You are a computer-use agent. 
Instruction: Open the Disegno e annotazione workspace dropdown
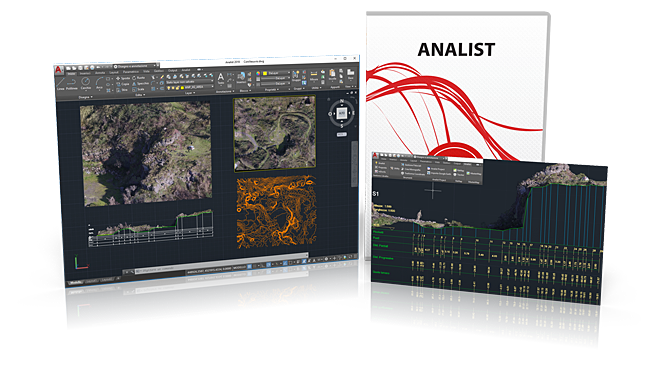[135, 66]
